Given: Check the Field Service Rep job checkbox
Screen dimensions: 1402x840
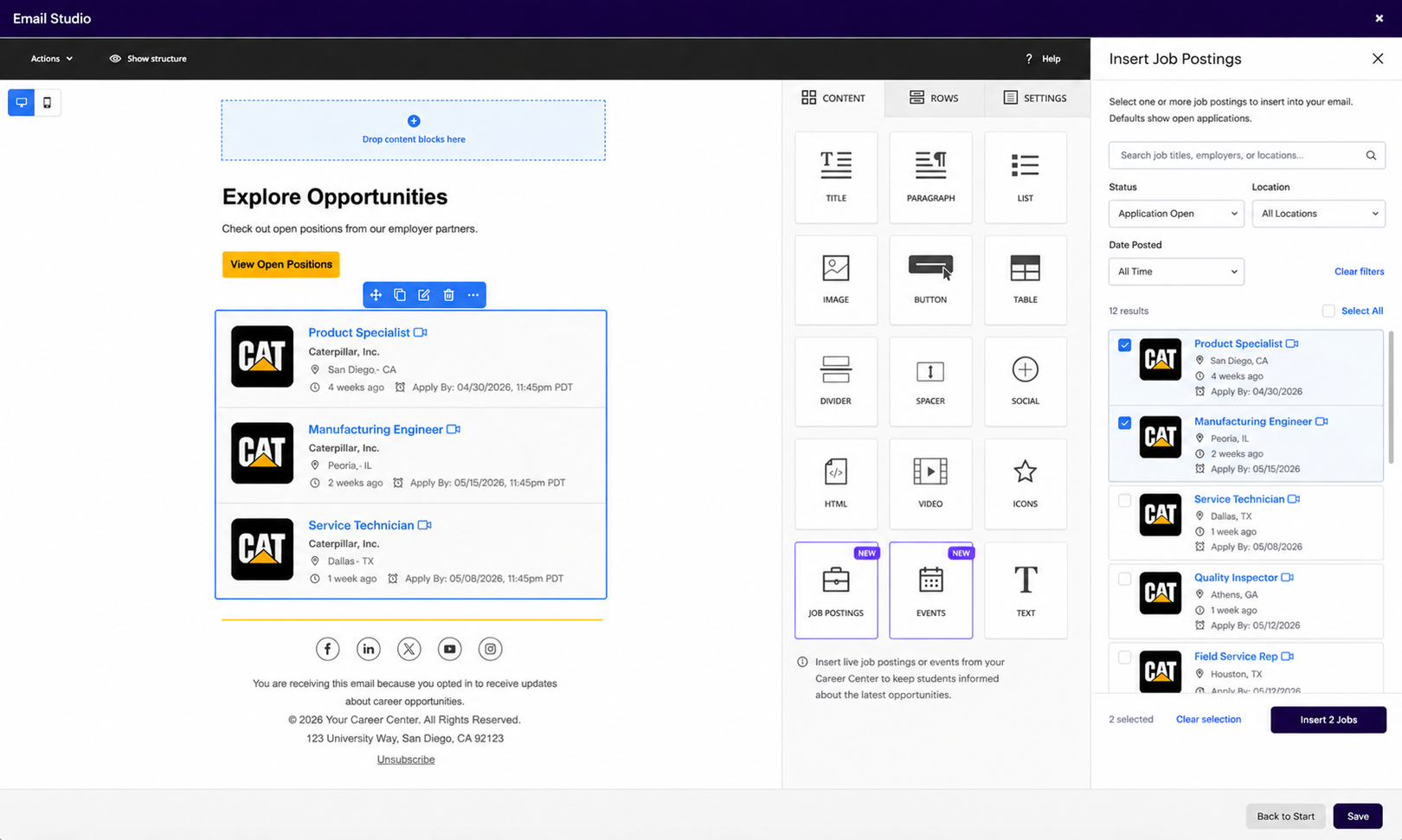Looking at the screenshot, I should click(x=1124, y=657).
